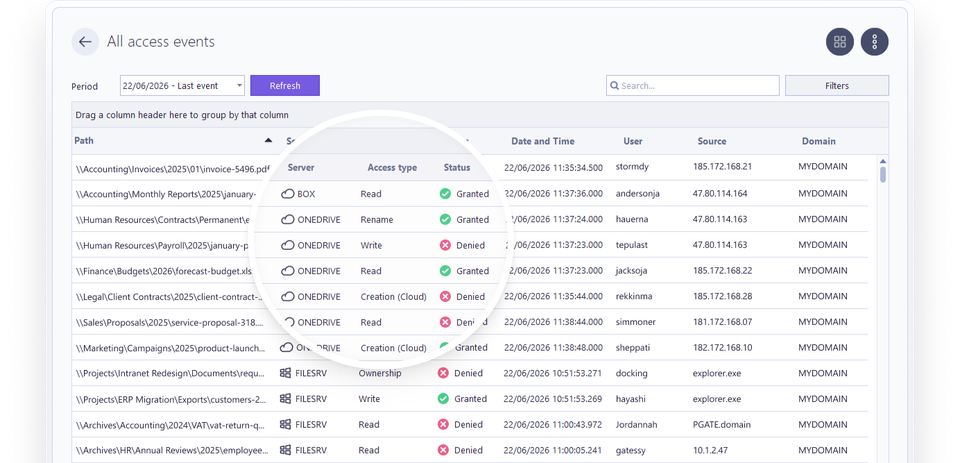Sort by the Path column header
This screenshot has width=960, height=463.
point(84,141)
